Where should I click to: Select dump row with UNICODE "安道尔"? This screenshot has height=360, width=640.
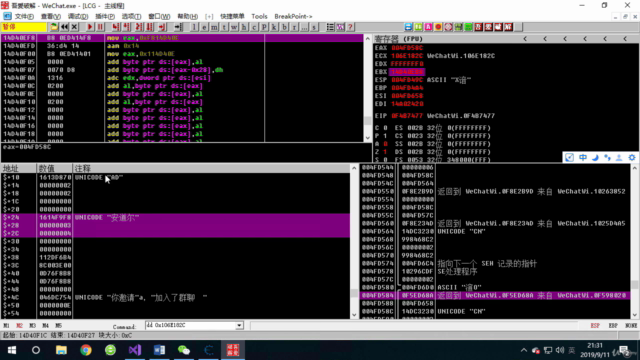[175, 218]
